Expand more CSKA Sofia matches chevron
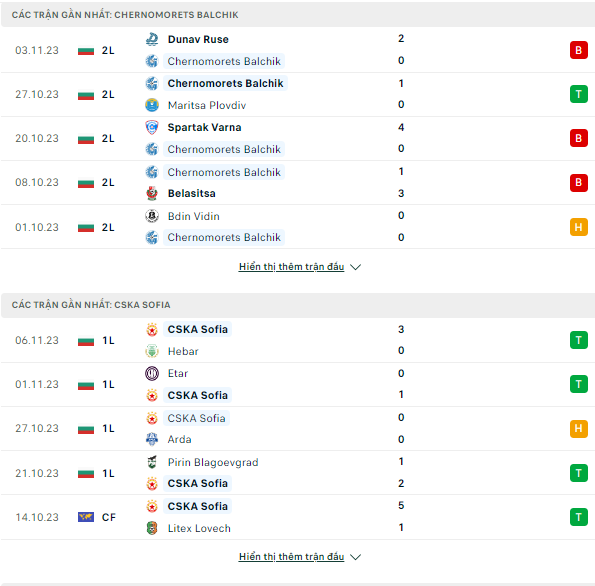Viewport: 595px width, 586px height. pyautogui.click(x=356, y=557)
